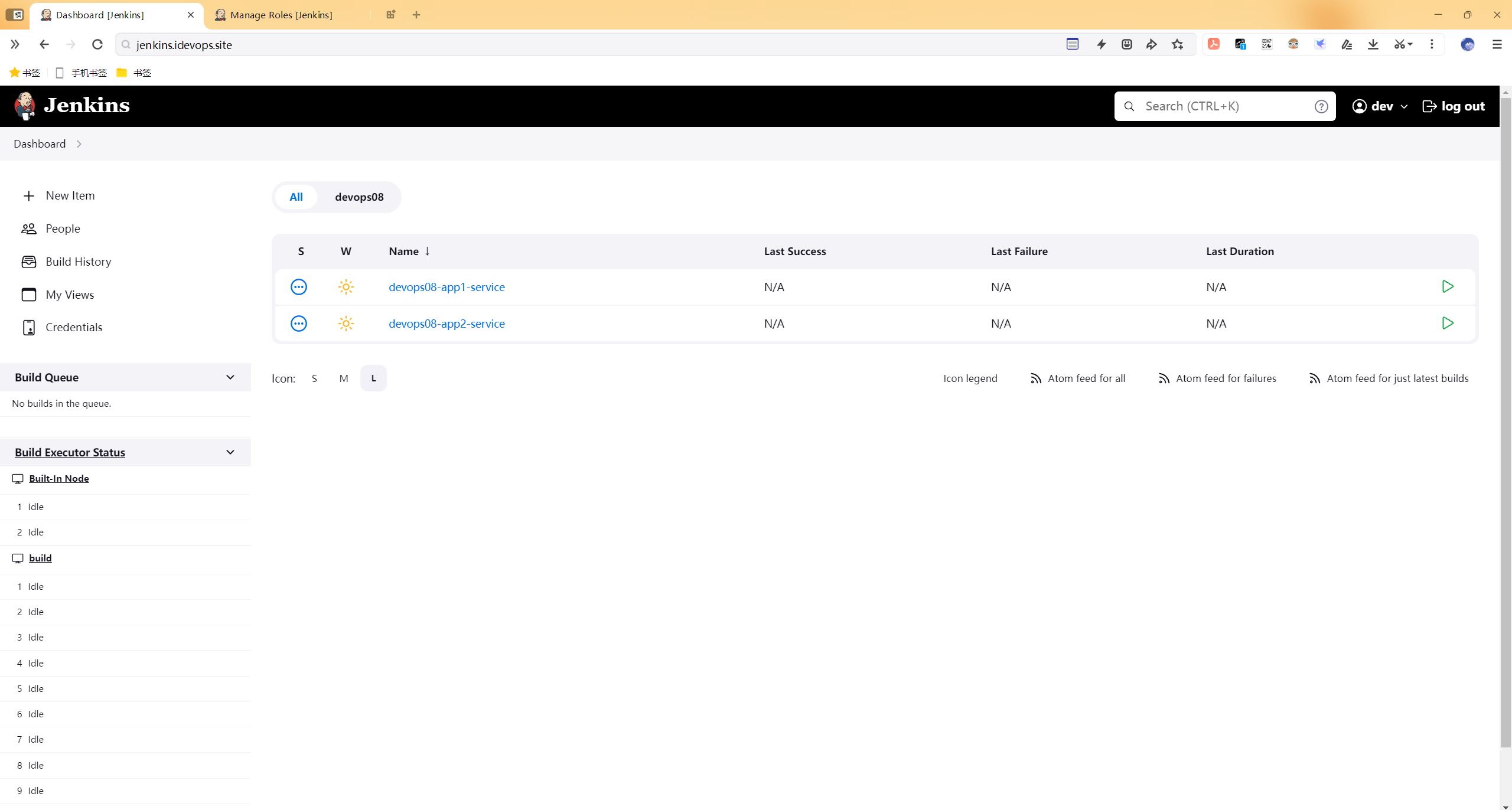Go back with the browser back arrow
This screenshot has height=810, width=1512.
[x=44, y=44]
